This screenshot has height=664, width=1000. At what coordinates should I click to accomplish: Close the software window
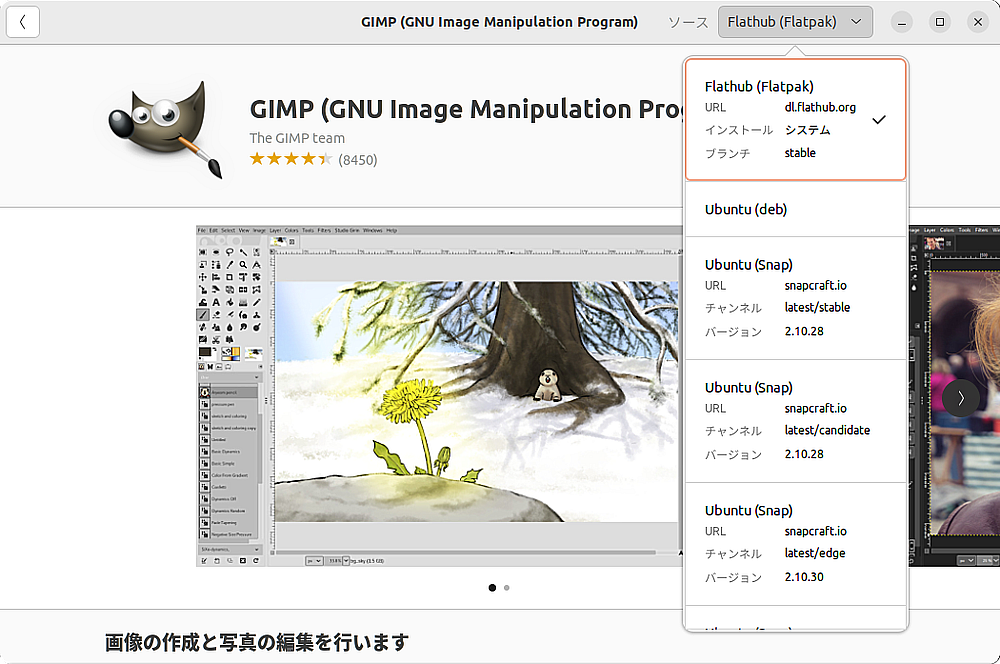[x=977, y=22]
